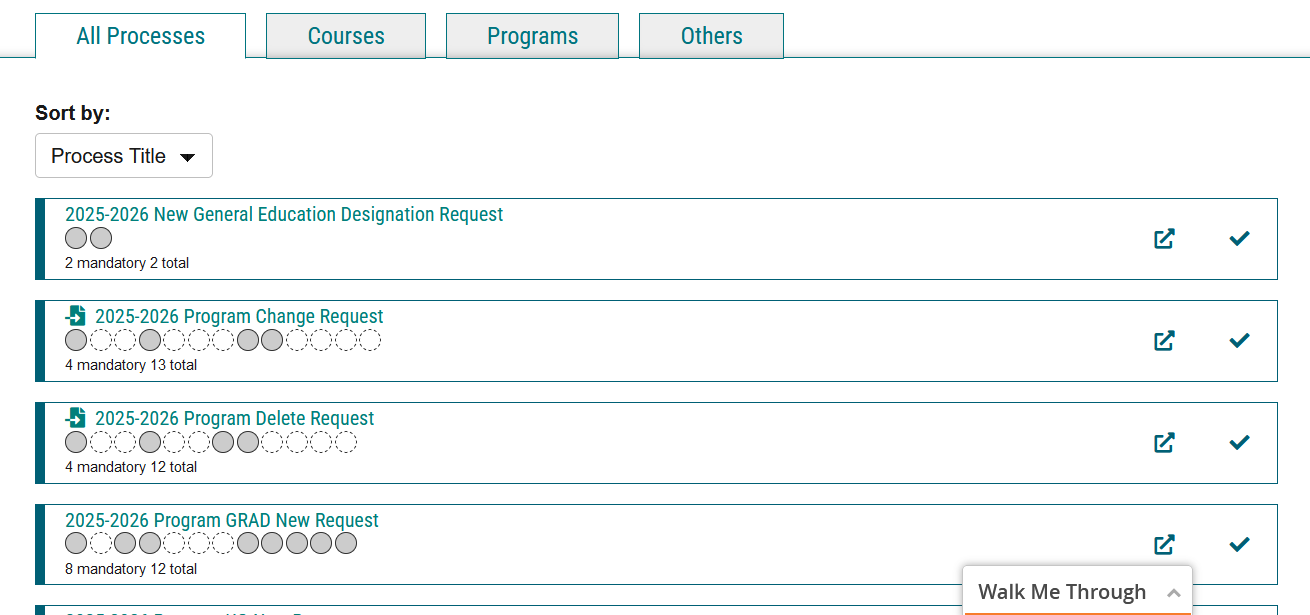Open the Process Title sort dropdown
The height and width of the screenshot is (615, 1310).
pos(124,156)
